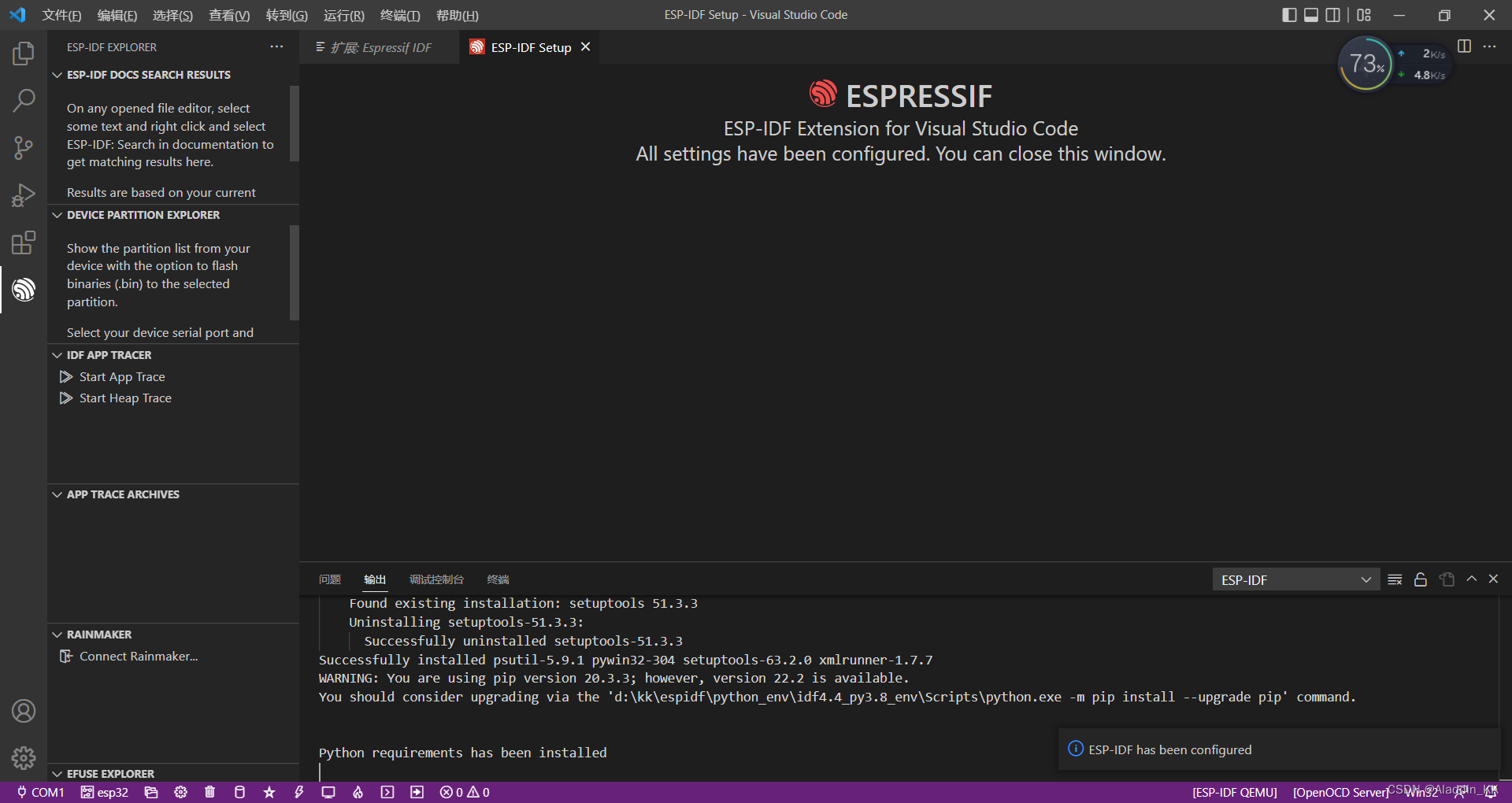Open the 文件(F) menu

(61, 15)
